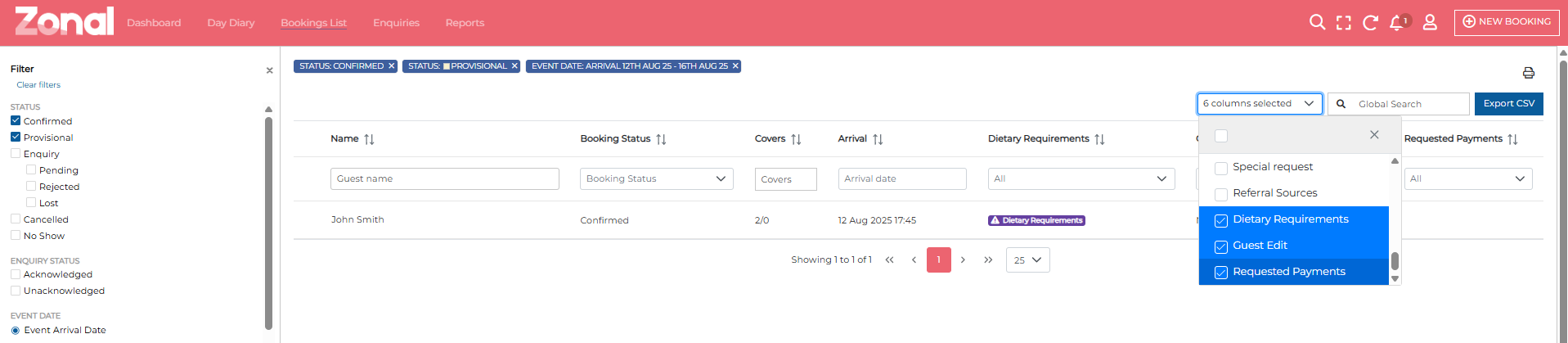Sort by Name column arrows
This screenshot has height=343, width=1568.
(369, 139)
